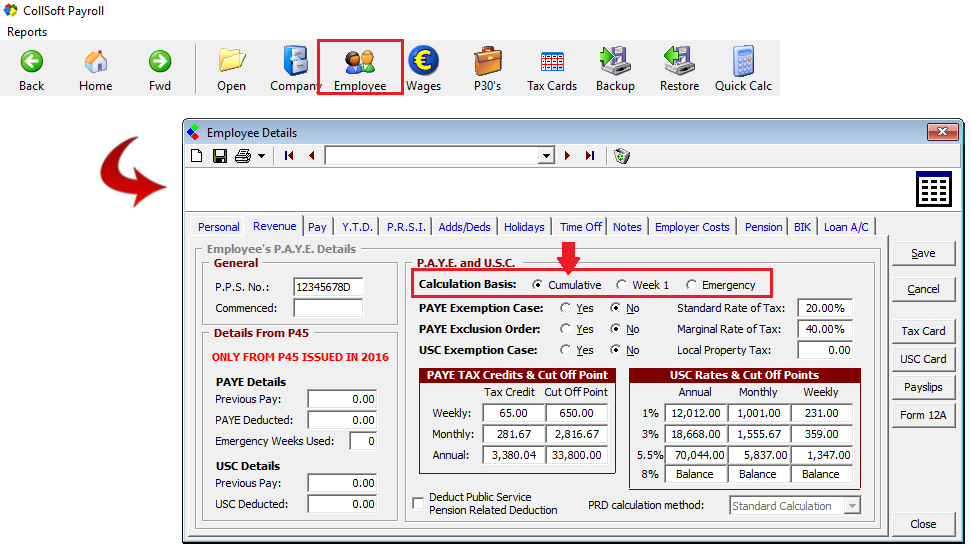971x549 pixels.
Task: Open the Reports menu
Action: click(x=27, y=32)
